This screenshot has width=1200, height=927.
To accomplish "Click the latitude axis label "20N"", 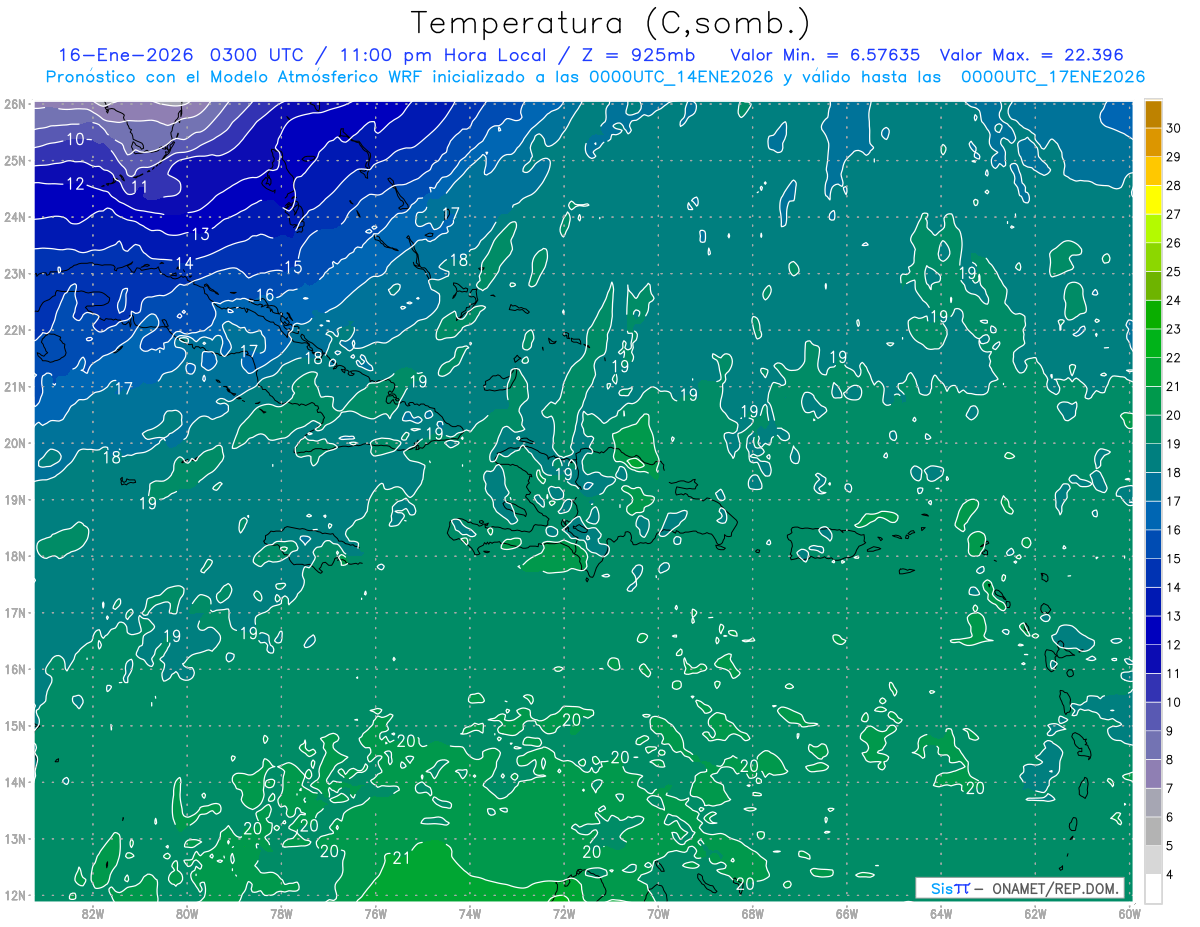I will click(x=14, y=443).
